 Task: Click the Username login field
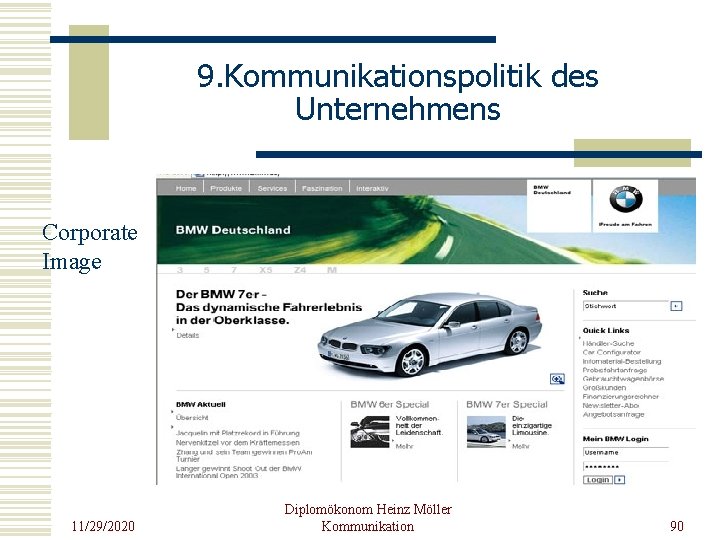(626, 453)
